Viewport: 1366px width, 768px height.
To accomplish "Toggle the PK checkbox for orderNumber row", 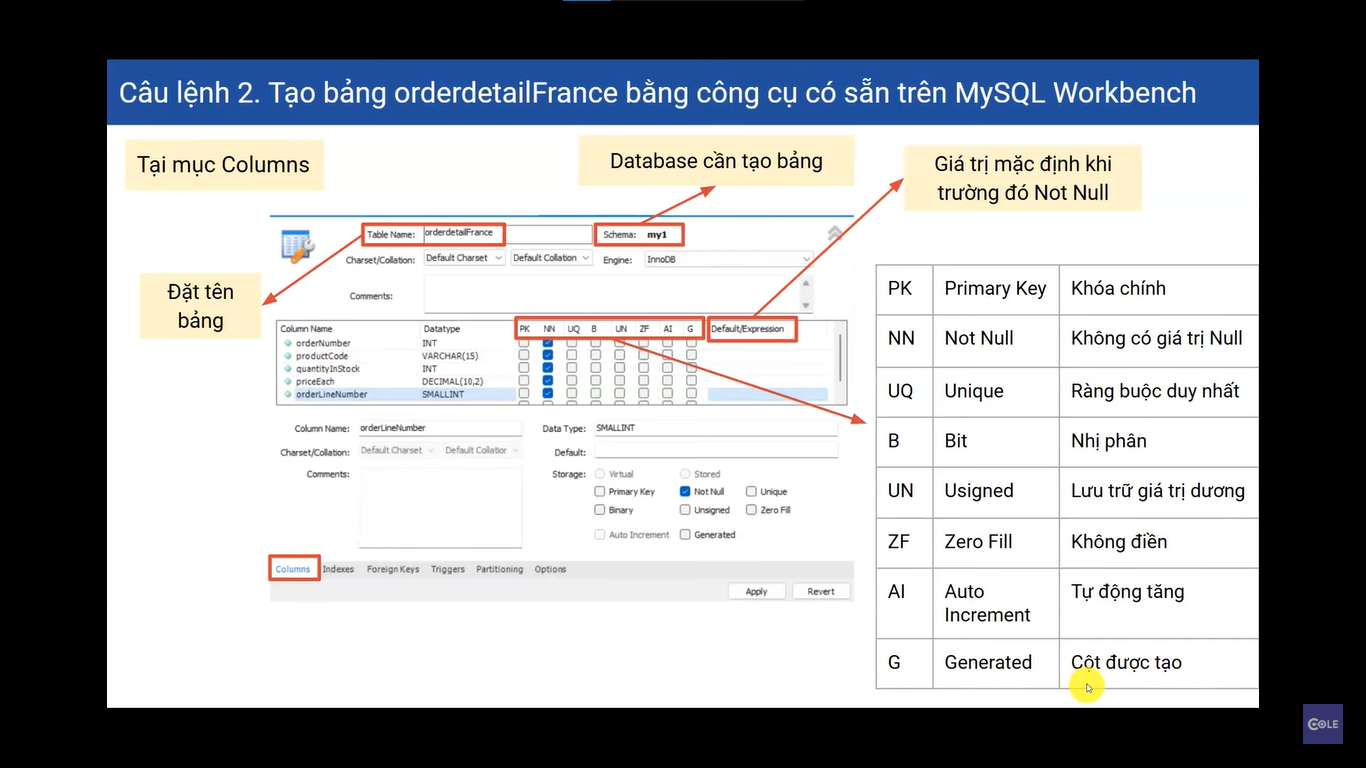I will [524, 343].
